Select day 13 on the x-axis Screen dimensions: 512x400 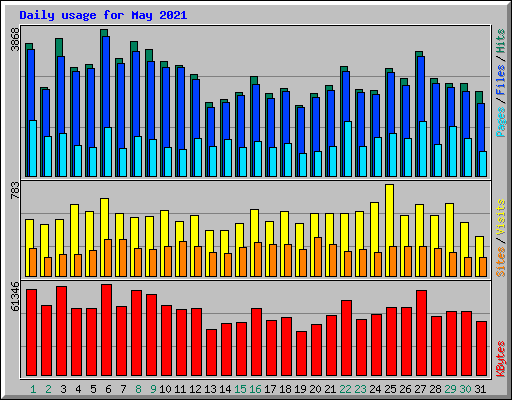coord(210,389)
